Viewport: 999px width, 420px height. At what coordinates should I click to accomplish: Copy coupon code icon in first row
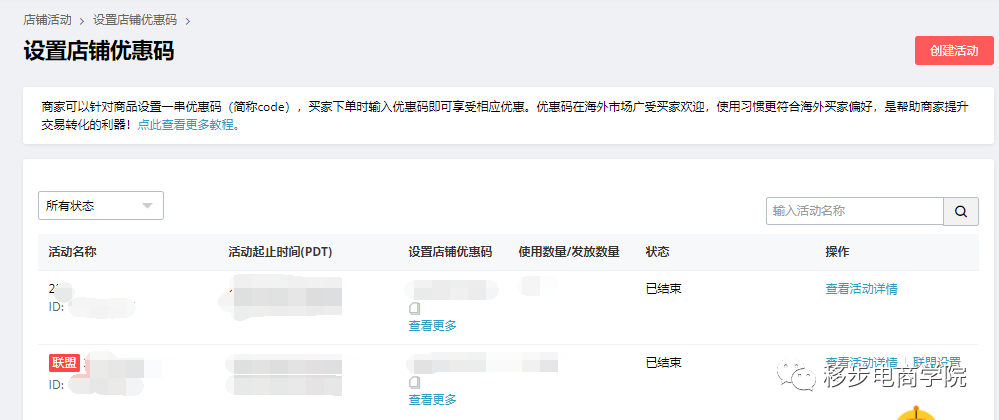pyautogui.click(x=415, y=308)
